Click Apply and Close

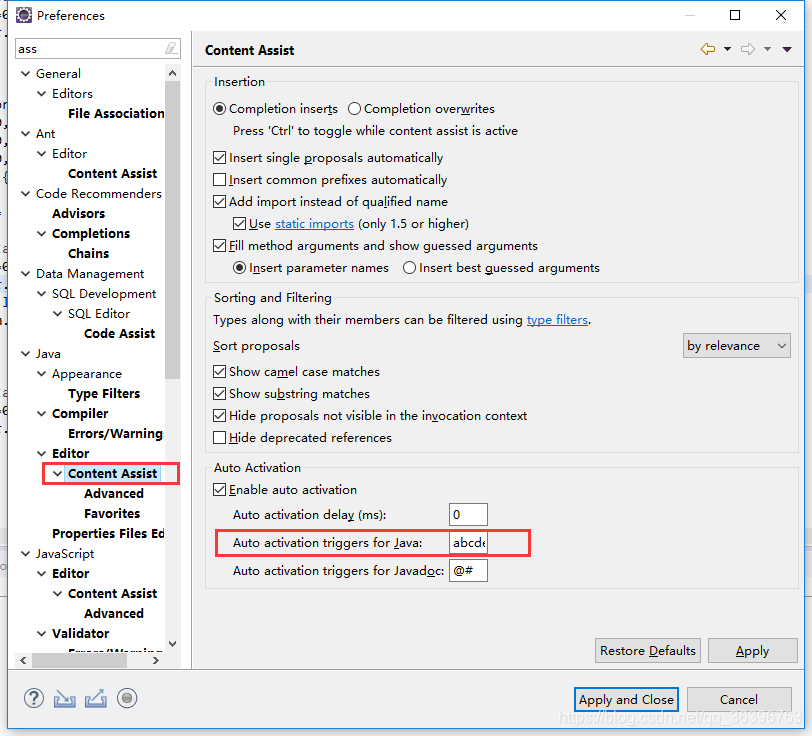(626, 700)
